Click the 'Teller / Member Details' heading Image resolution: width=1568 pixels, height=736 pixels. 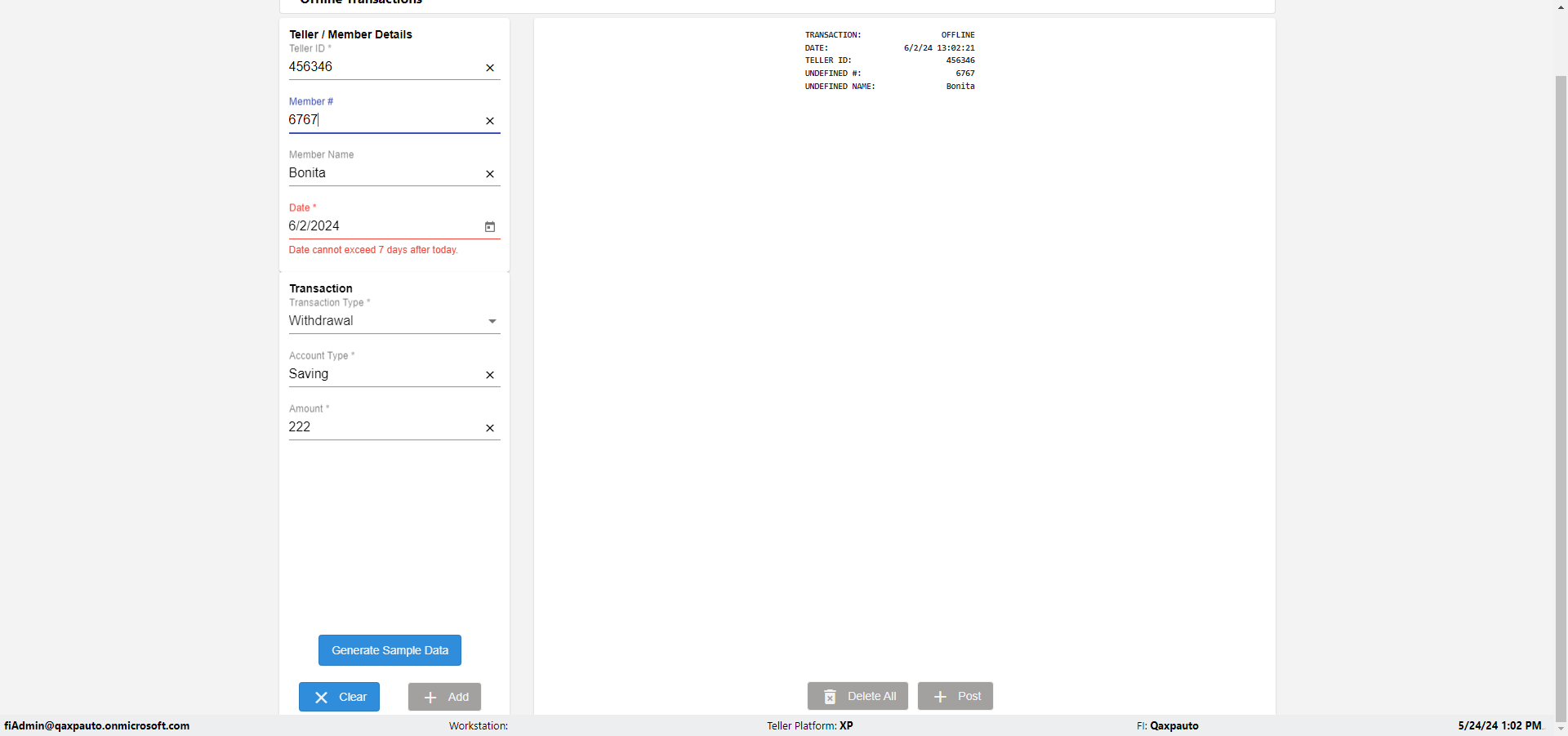pos(350,34)
